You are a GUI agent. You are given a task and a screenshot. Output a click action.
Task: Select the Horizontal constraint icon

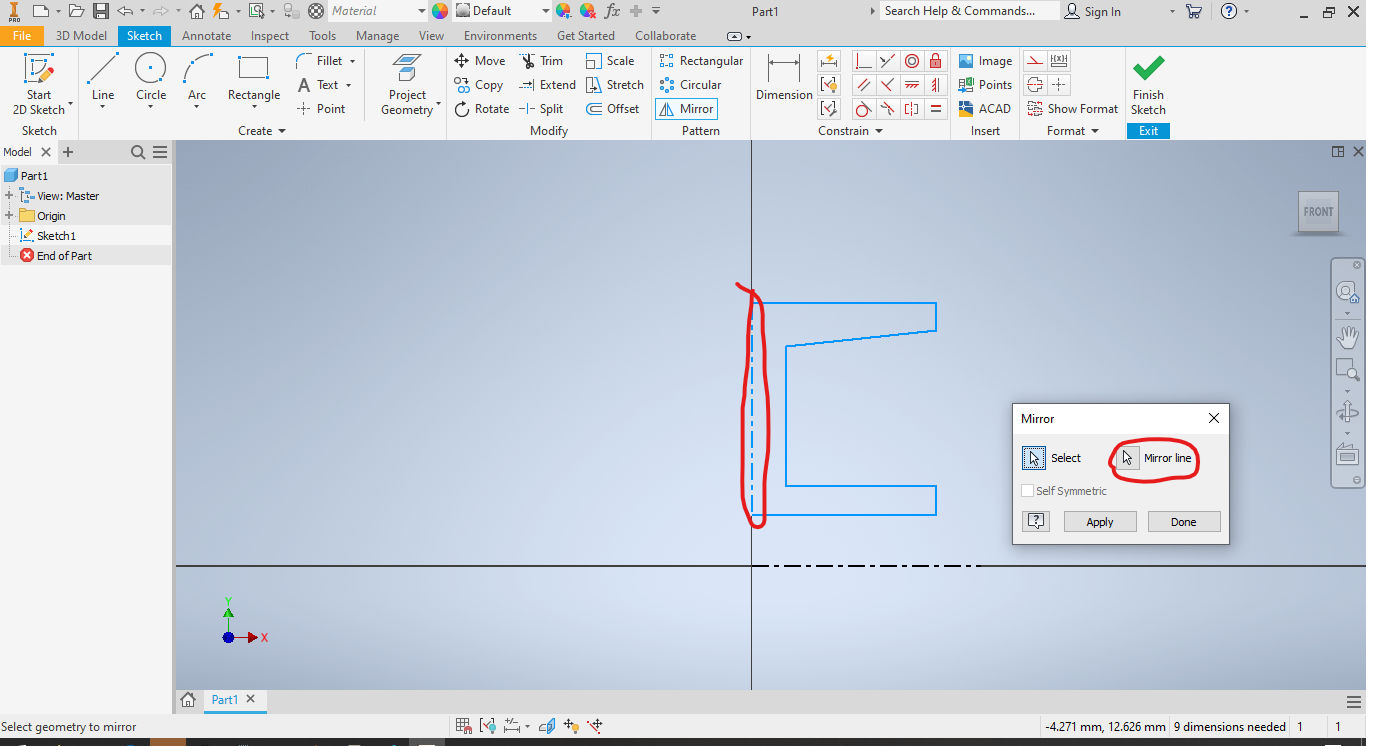911,85
